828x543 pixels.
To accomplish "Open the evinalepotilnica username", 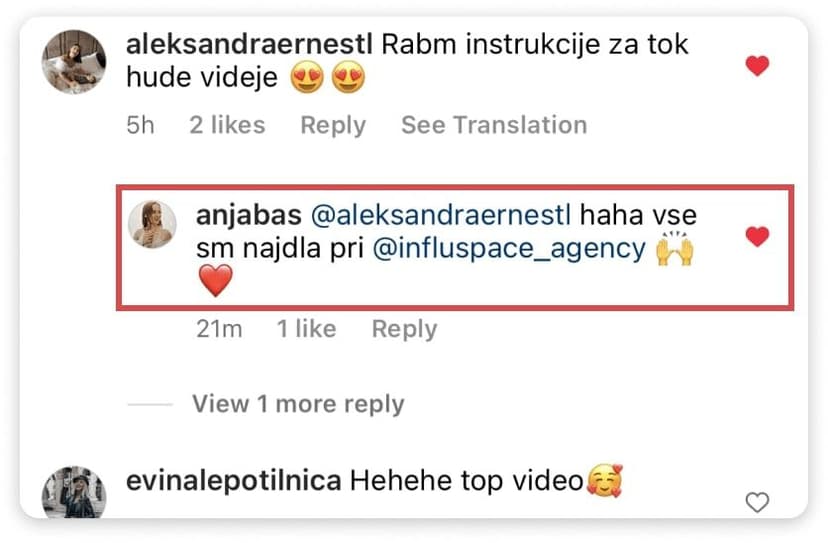I will (233, 481).
